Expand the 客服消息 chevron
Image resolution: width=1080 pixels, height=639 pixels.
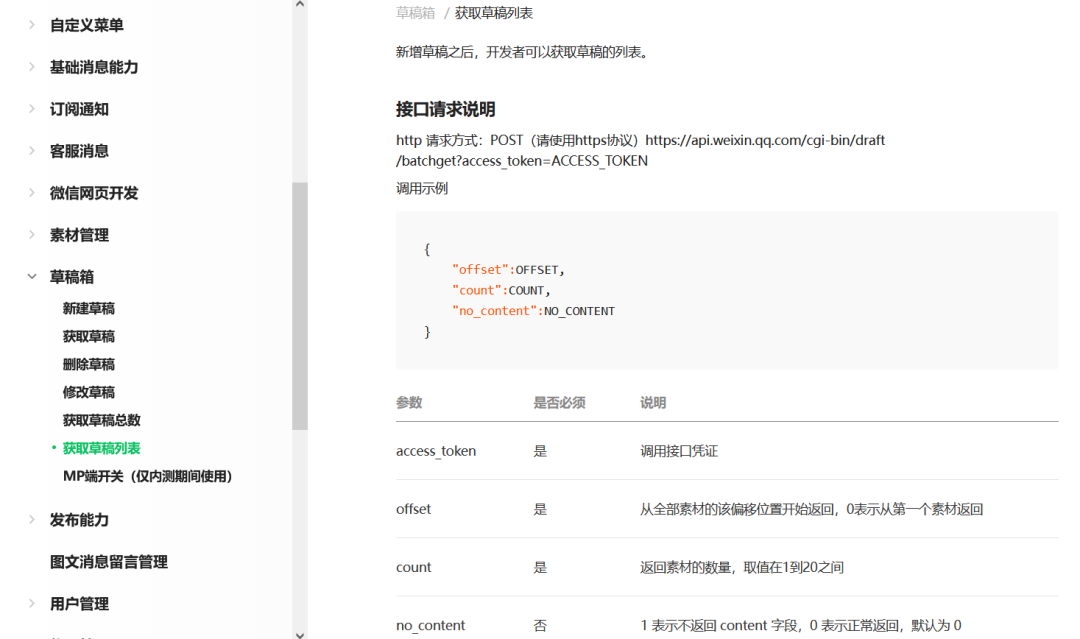pyautogui.click(x=32, y=151)
